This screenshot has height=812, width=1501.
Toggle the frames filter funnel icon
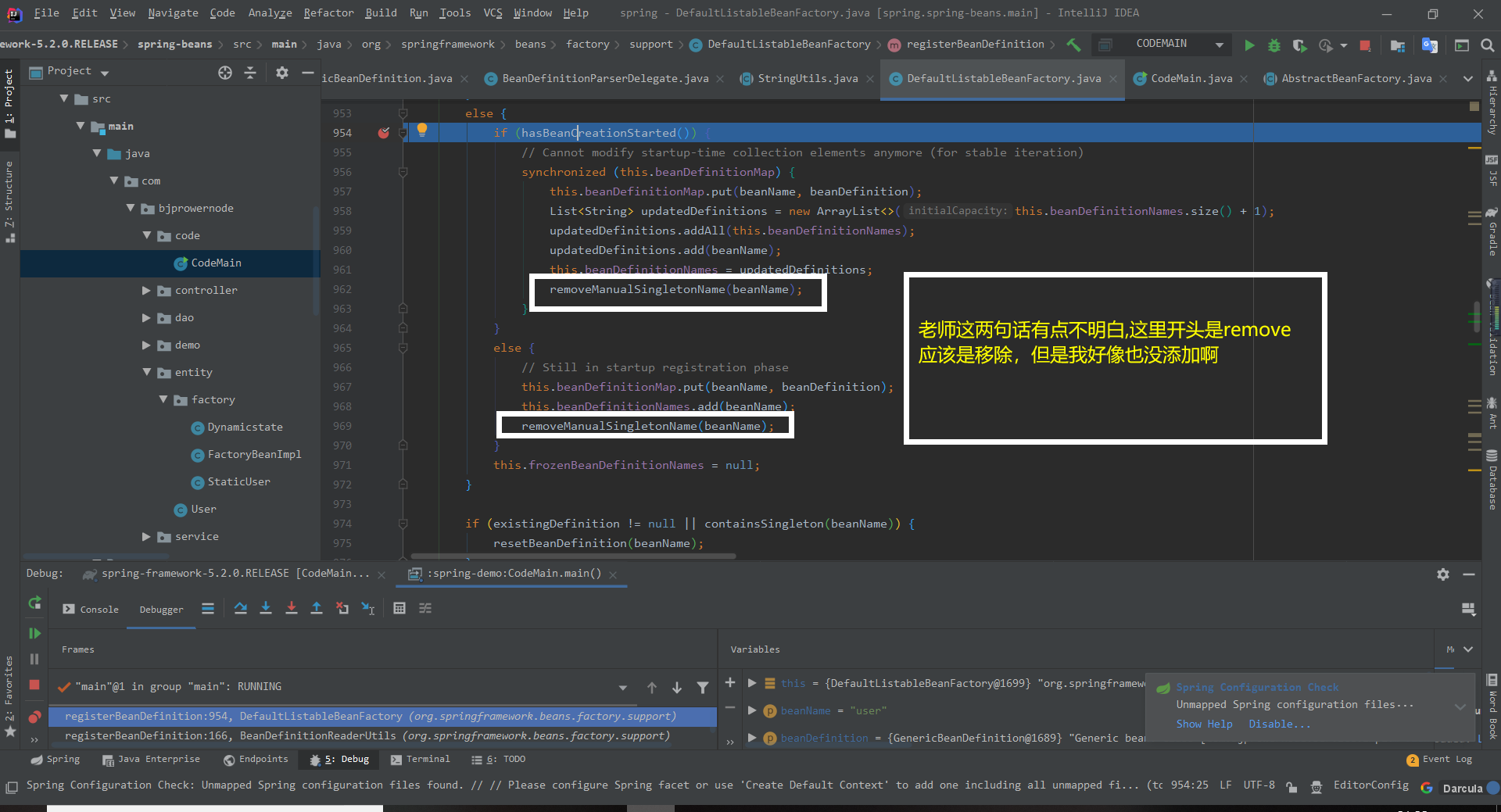pyautogui.click(x=703, y=688)
